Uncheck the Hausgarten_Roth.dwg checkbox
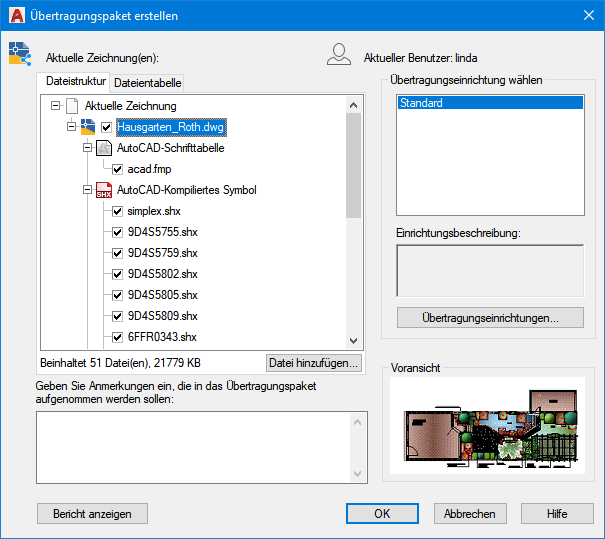 (107, 127)
